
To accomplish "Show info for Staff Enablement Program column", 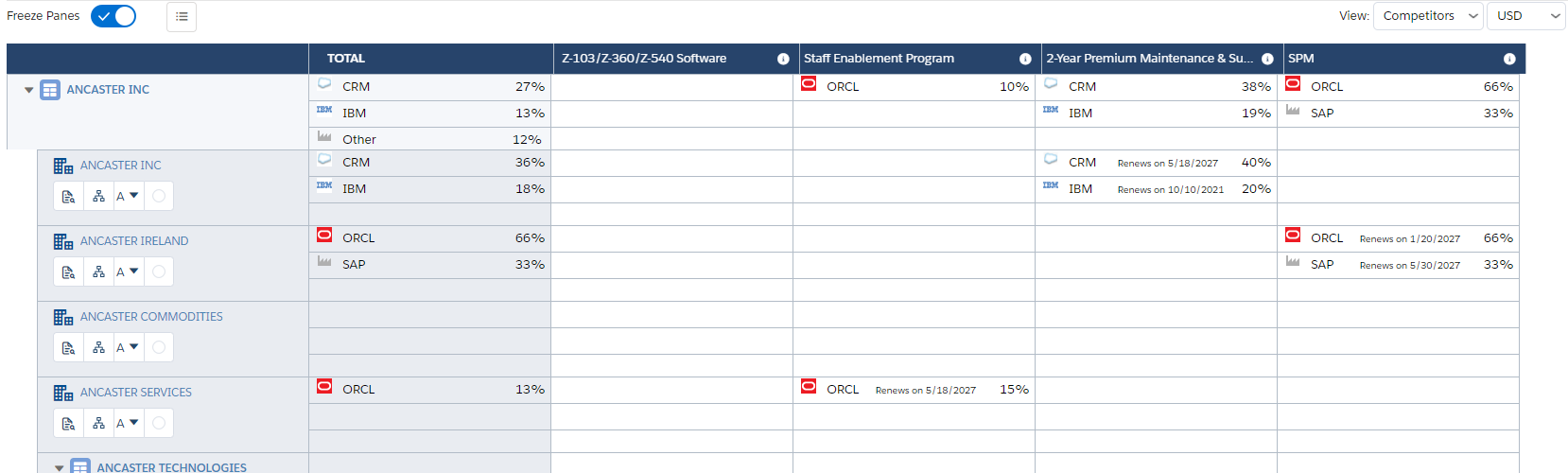I will coord(1025,59).
